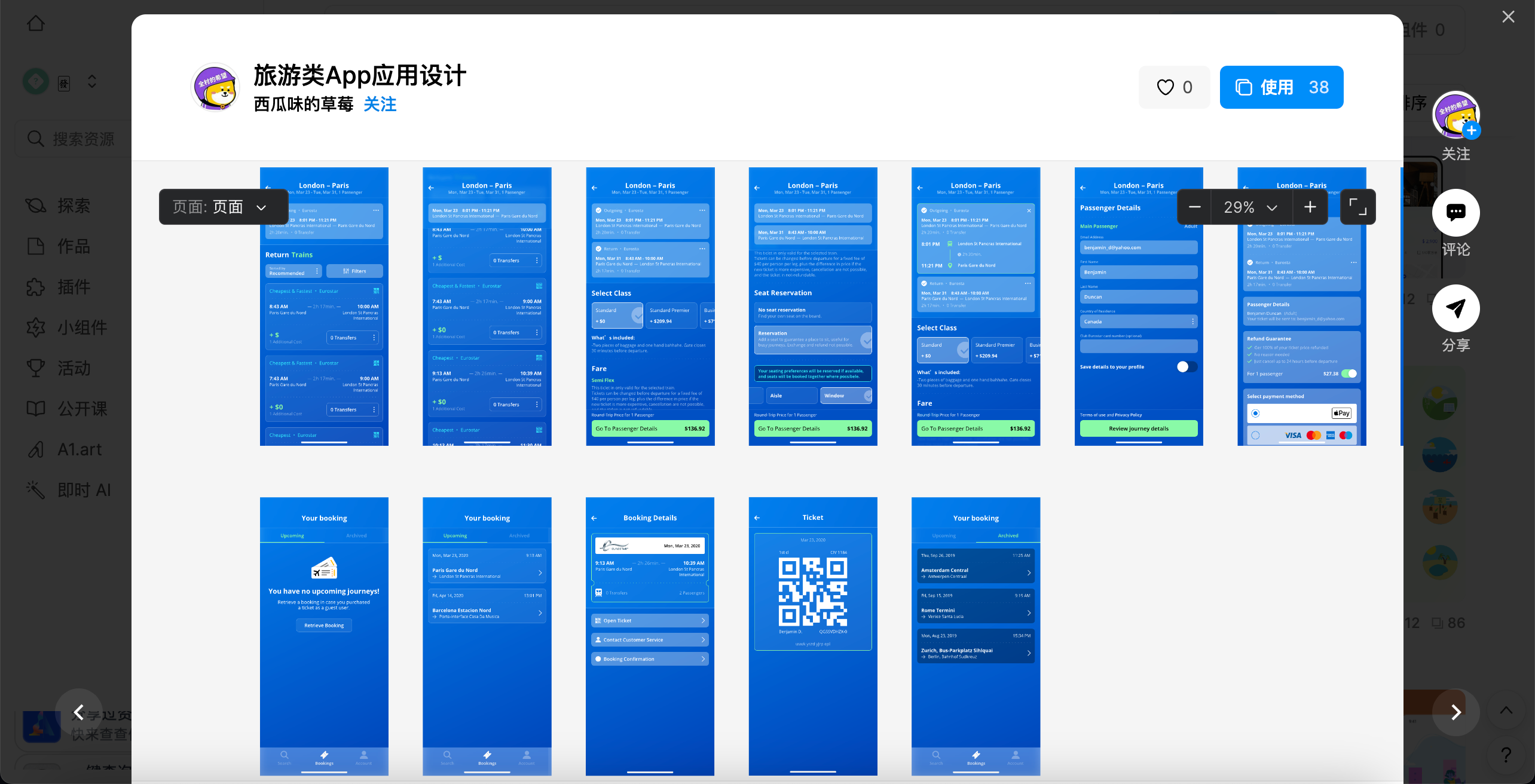Toggle Save details to your profile switch

point(1187,367)
